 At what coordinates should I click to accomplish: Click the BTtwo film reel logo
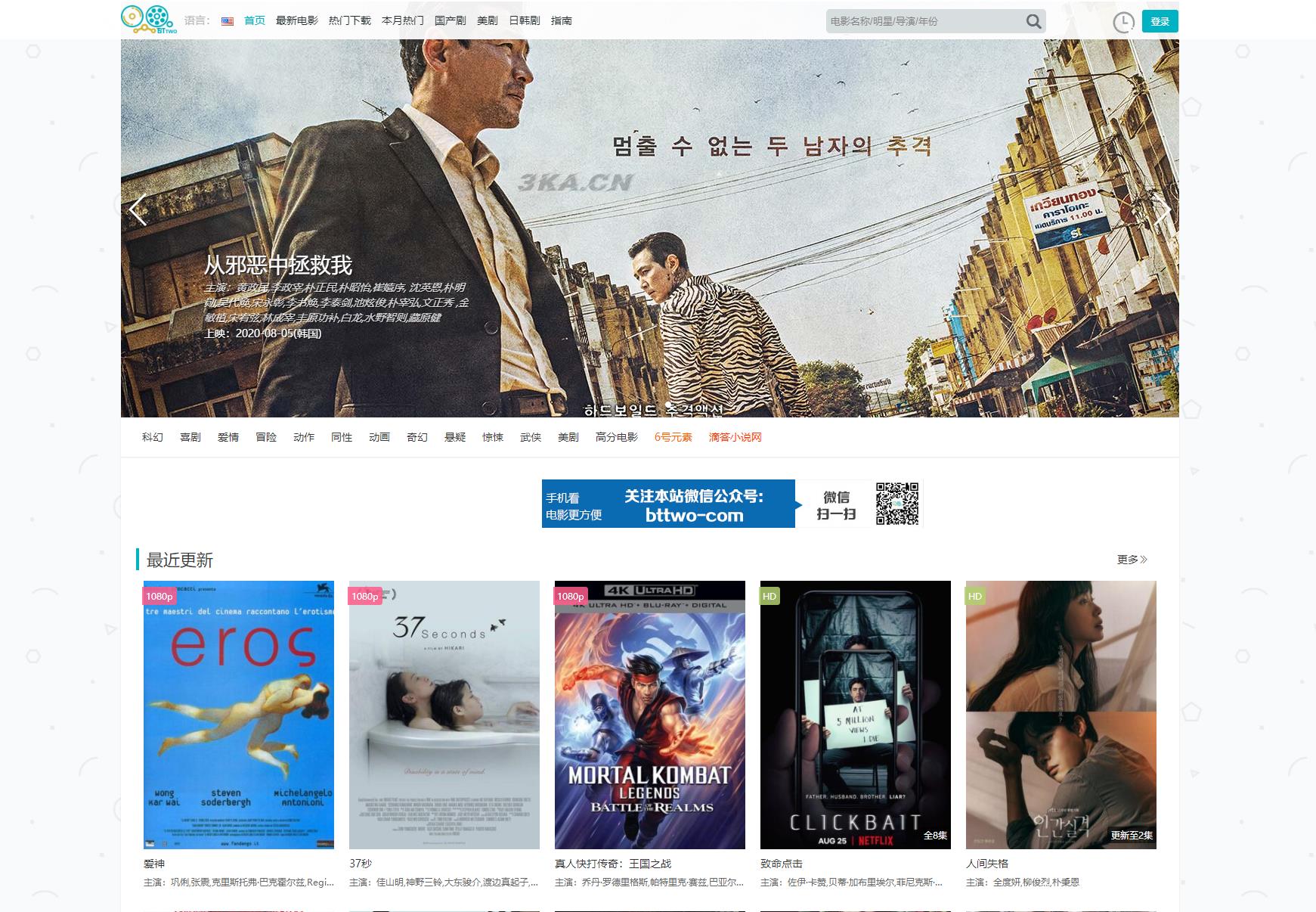coord(148,20)
